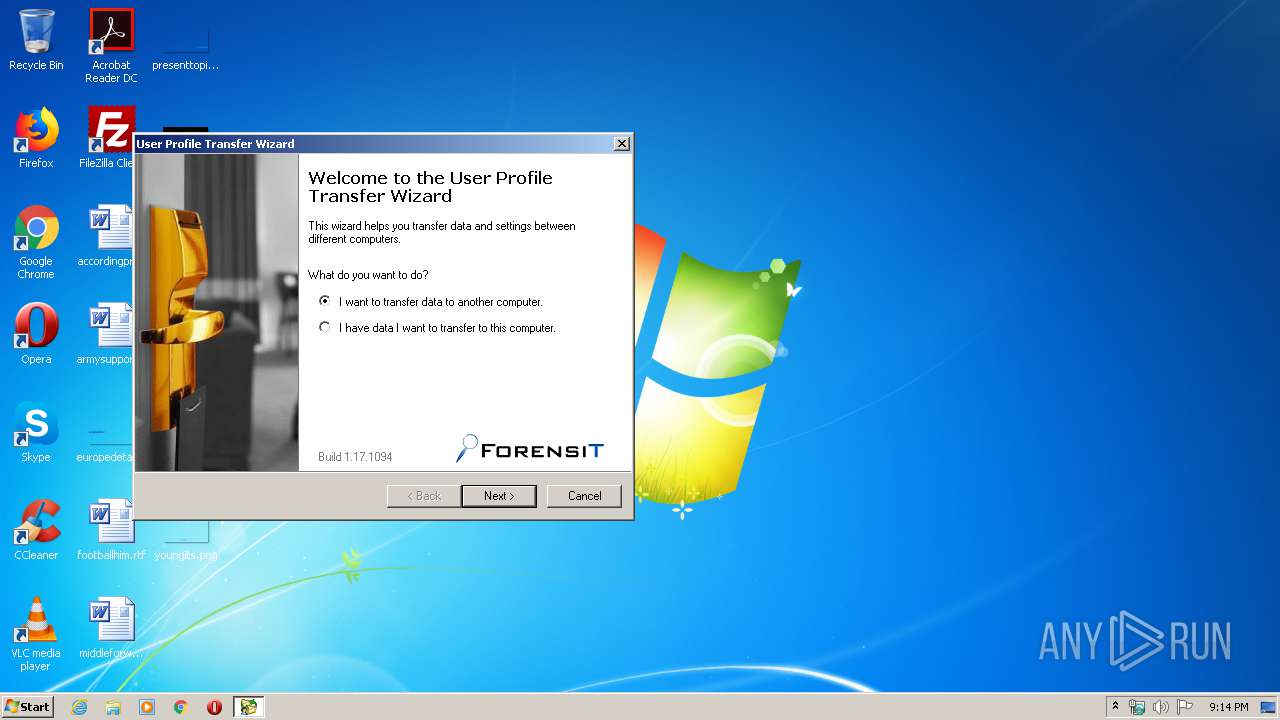The width and height of the screenshot is (1280, 720).
Task: Launch Opera from the desktop
Action: coord(36,334)
